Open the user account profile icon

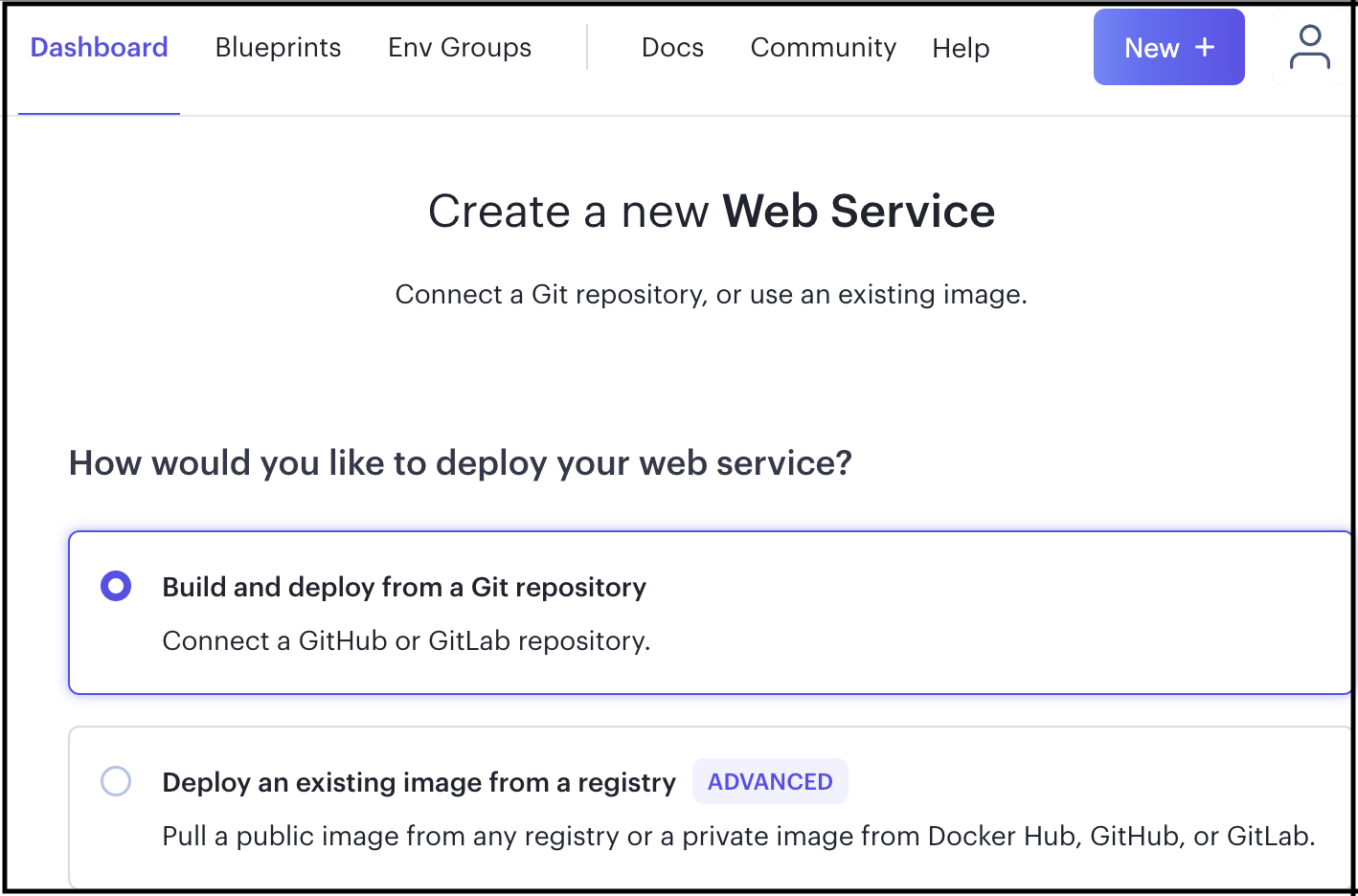(1309, 48)
